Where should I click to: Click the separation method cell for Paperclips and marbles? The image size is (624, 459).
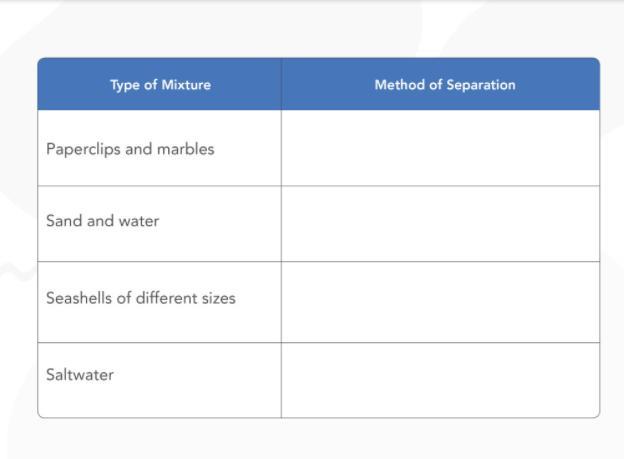click(x=440, y=148)
